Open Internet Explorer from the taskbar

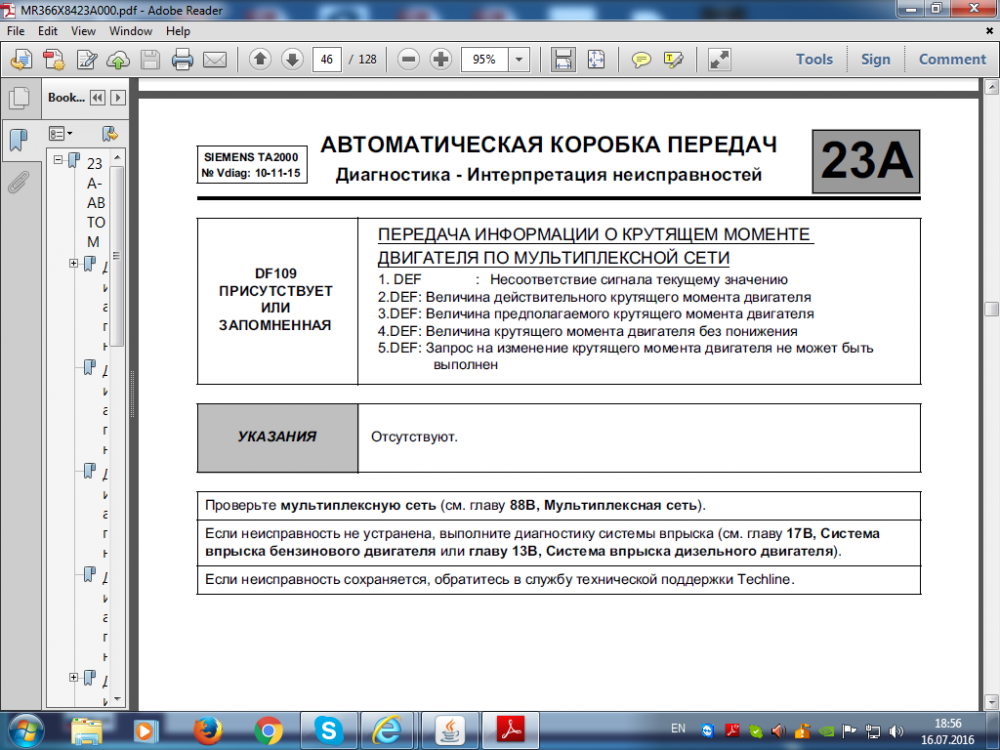tap(388, 731)
